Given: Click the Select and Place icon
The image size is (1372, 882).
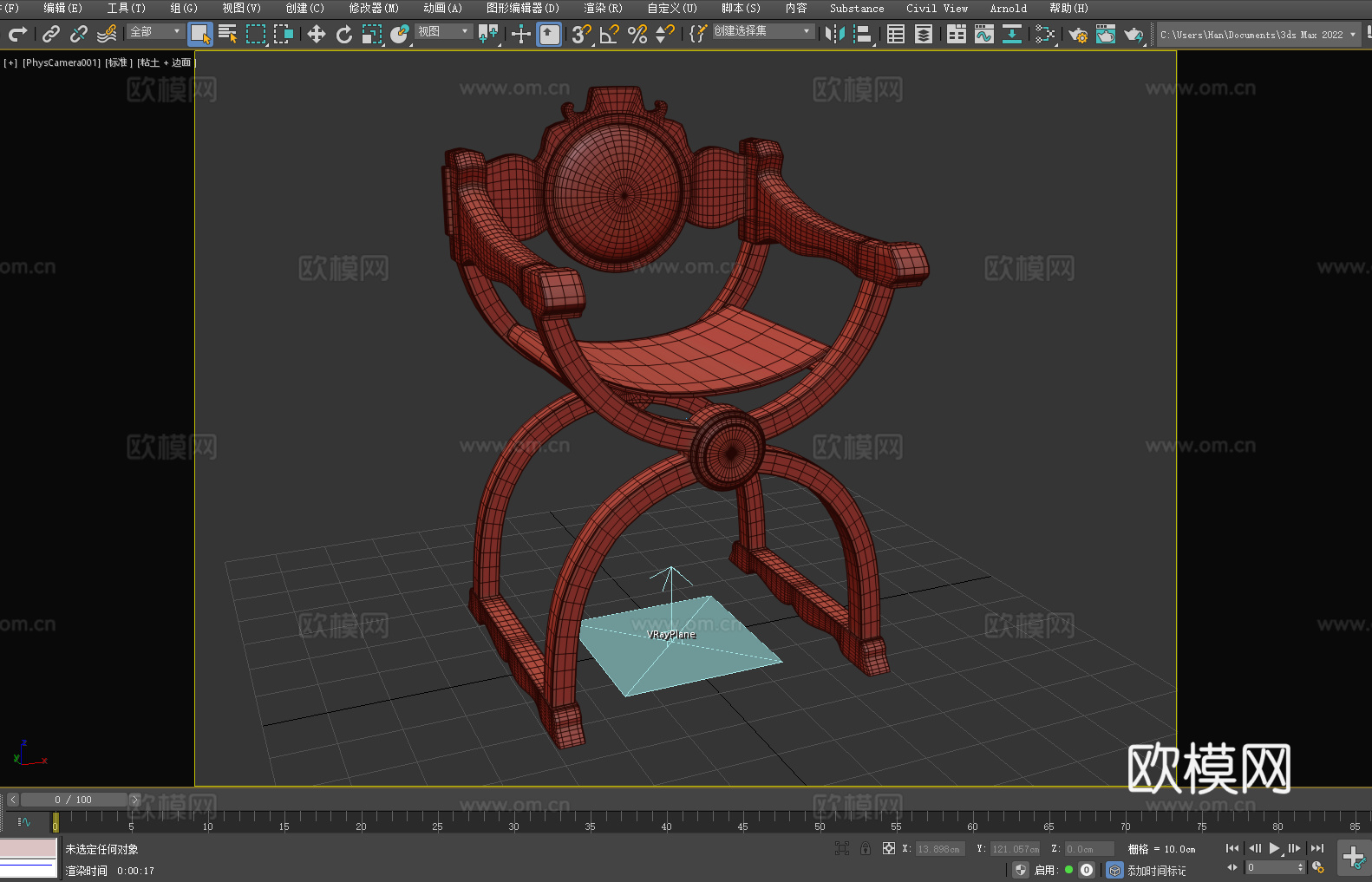Looking at the screenshot, I should coord(400,34).
